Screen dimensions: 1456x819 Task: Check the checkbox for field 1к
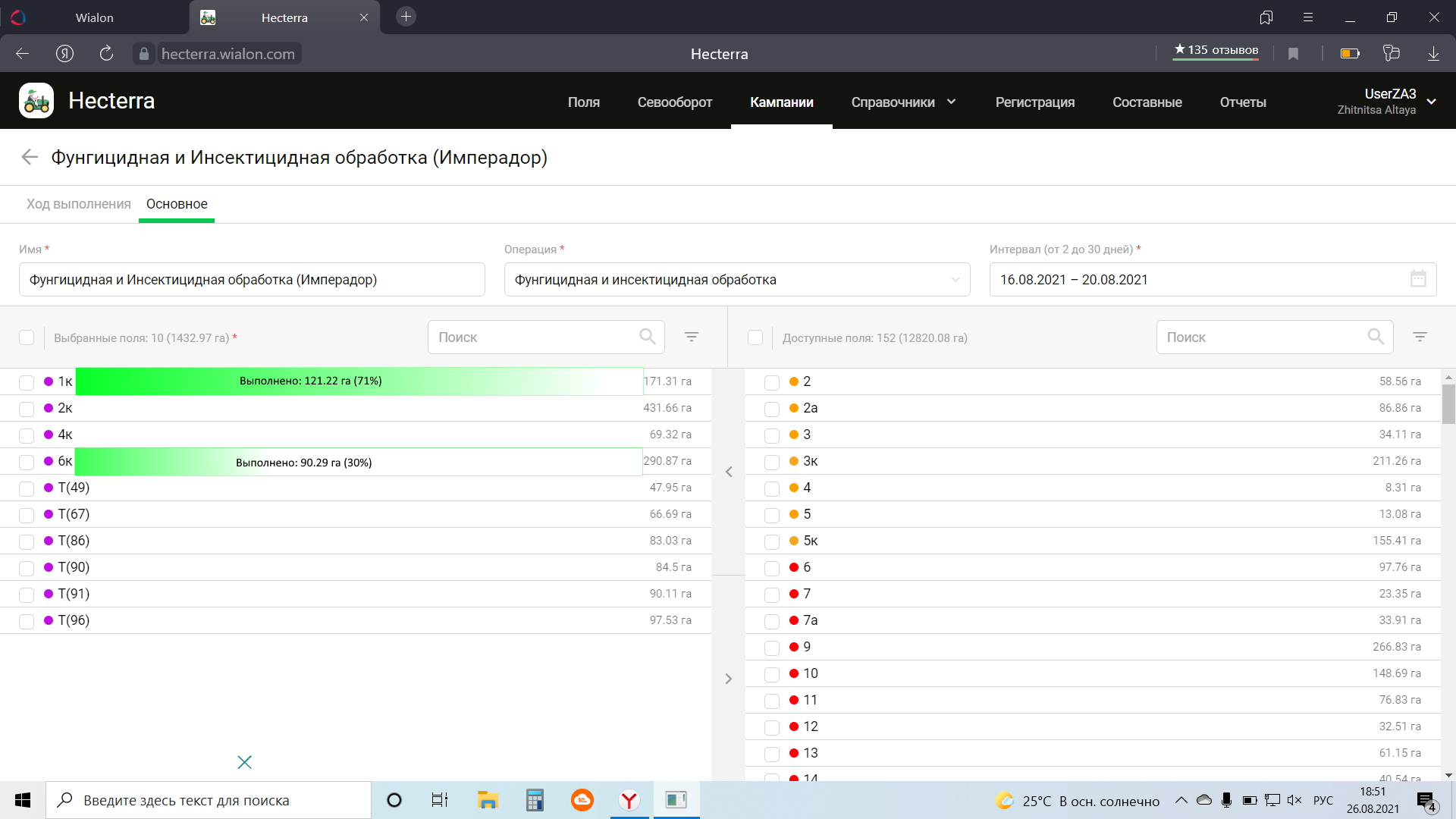click(27, 382)
